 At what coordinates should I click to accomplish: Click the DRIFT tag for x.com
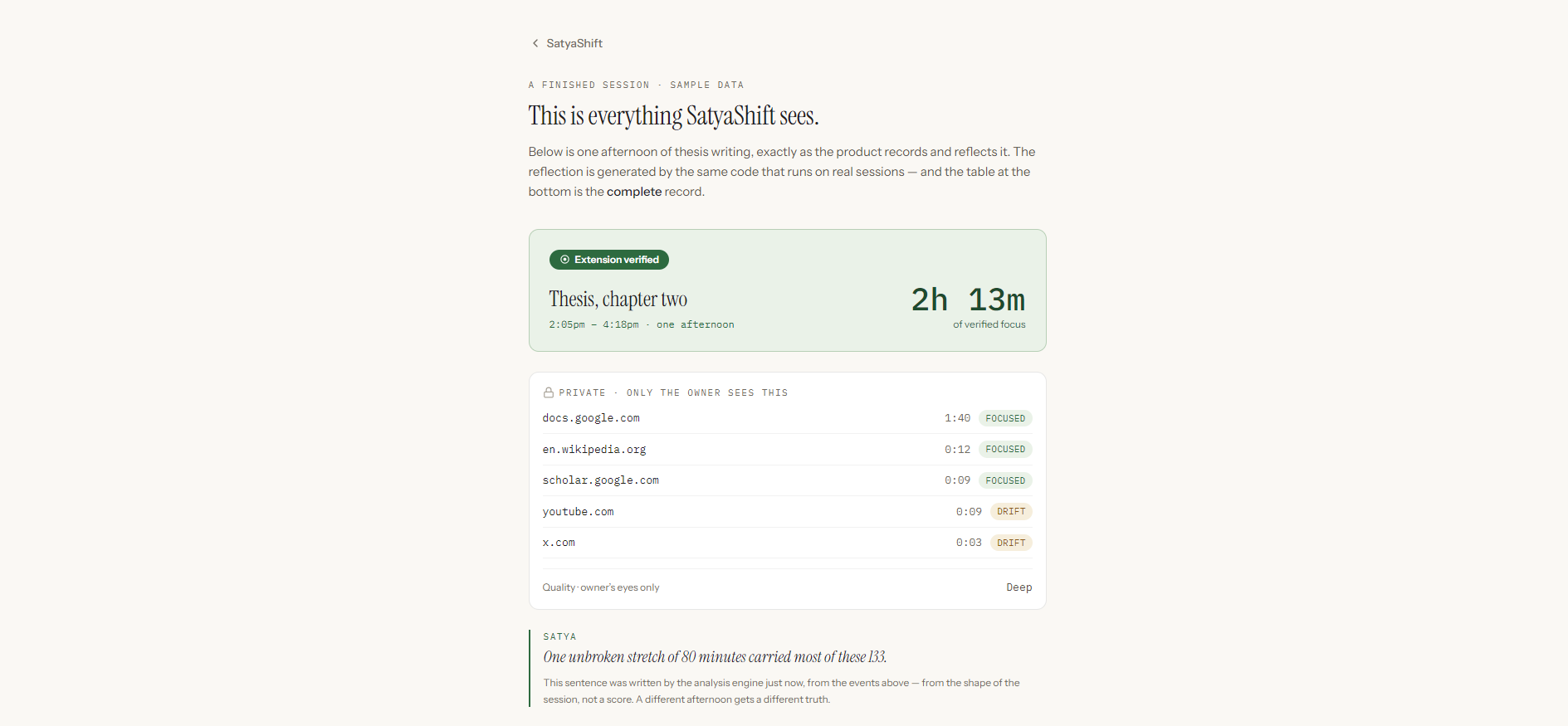1011,543
